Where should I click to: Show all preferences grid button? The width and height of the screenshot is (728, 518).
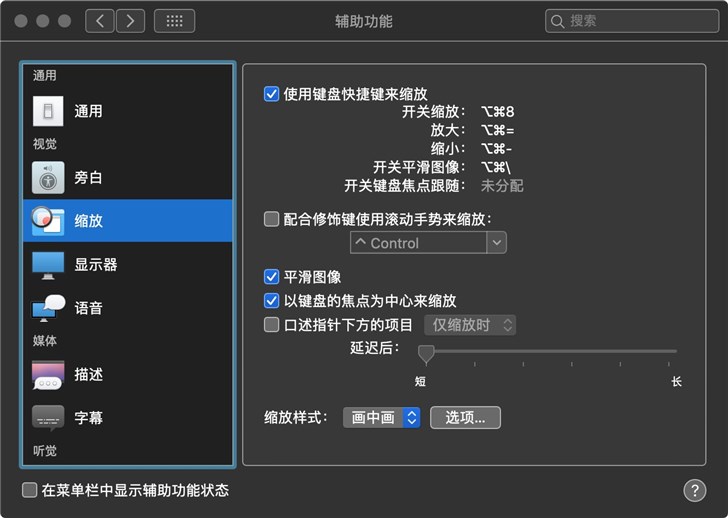point(175,21)
